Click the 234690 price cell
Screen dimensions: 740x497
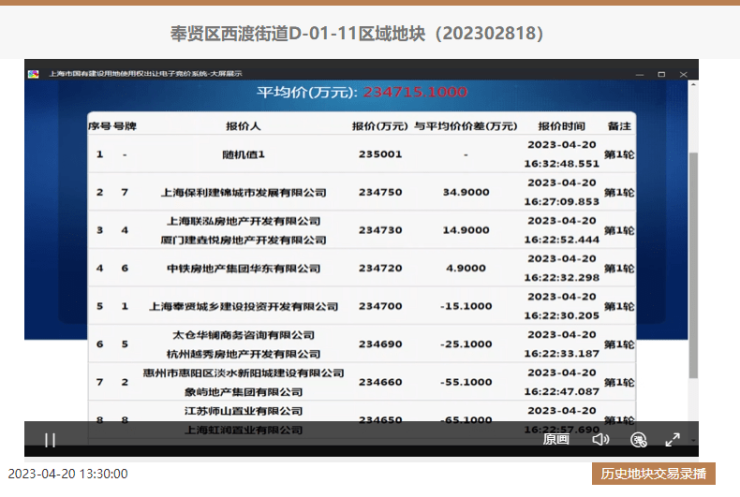tap(380, 344)
